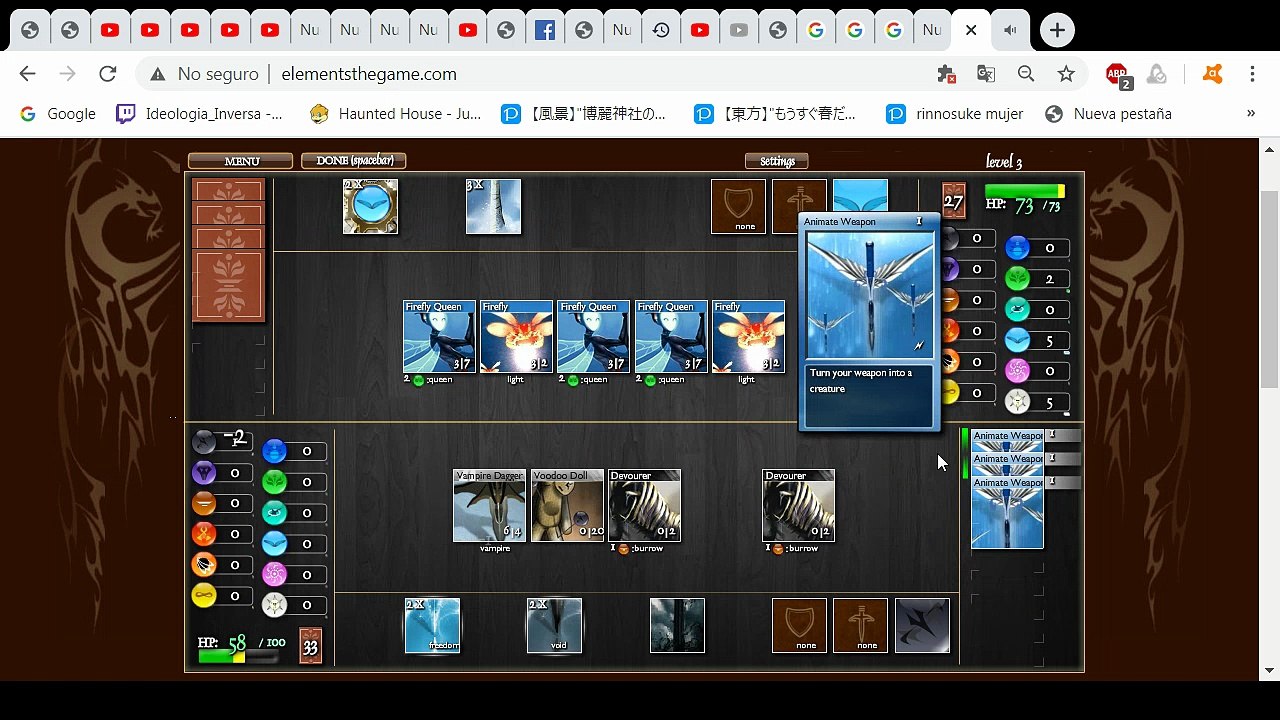1280x720 pixels.
Task: Open the Avast orange extension icon
Action: coord(1213,74)
